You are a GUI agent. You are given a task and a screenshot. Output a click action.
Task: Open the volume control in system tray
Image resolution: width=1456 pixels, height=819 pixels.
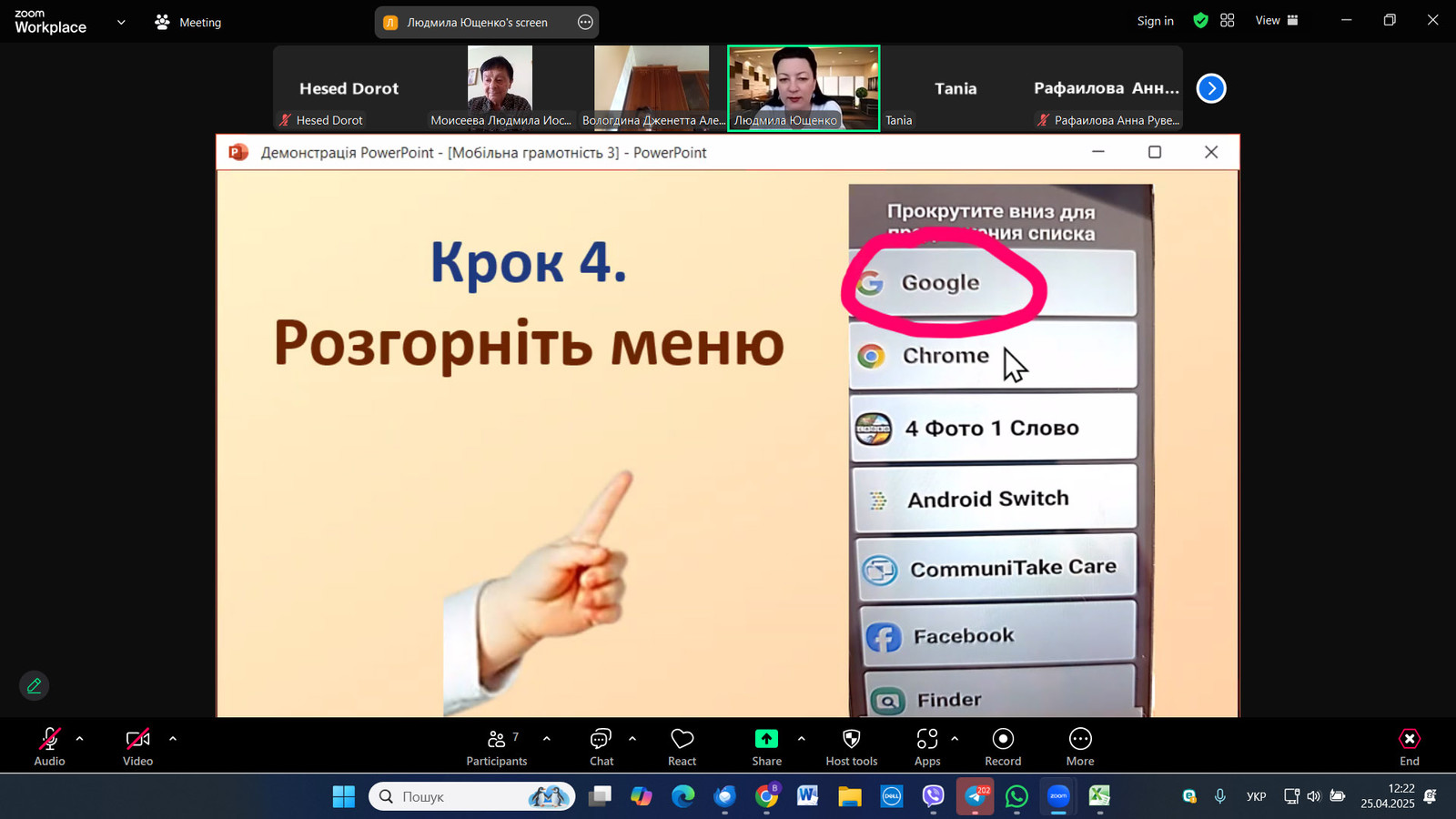[1314, 796]
